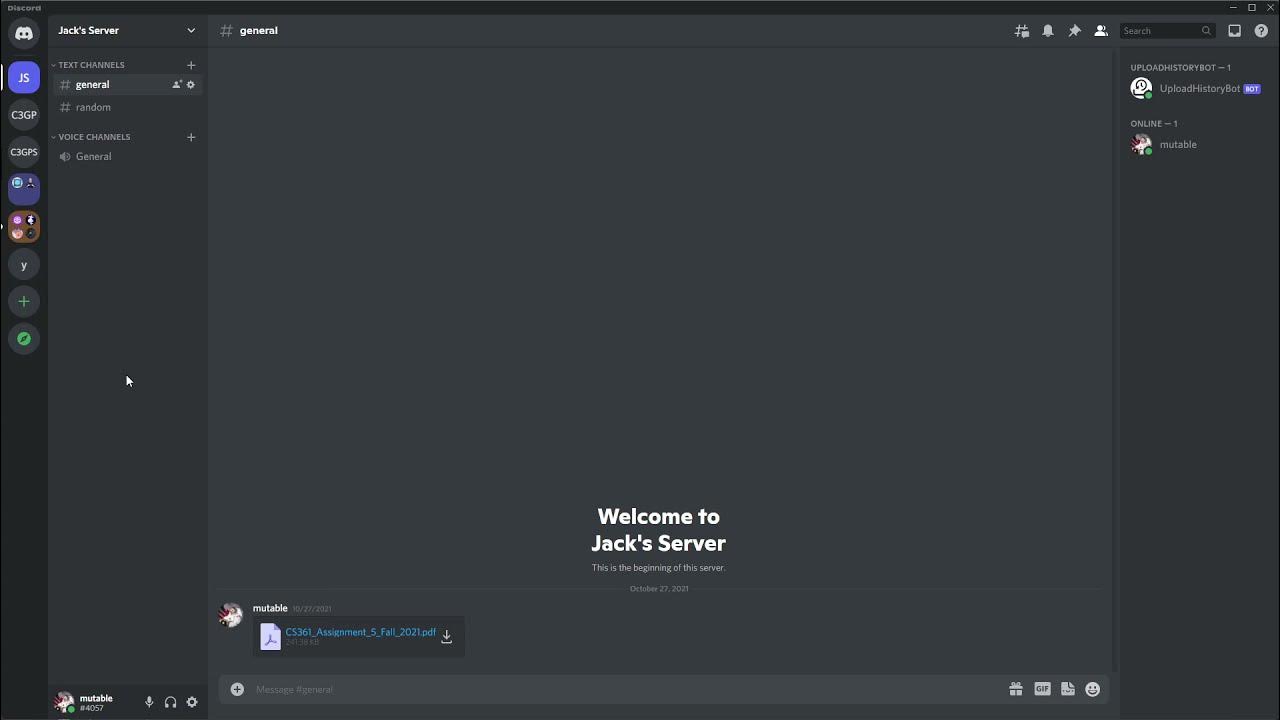The height and width of the screenshot is (720, 1280).
Task: Collapse the Voice Channels category
Action: (x=91, y=137)
